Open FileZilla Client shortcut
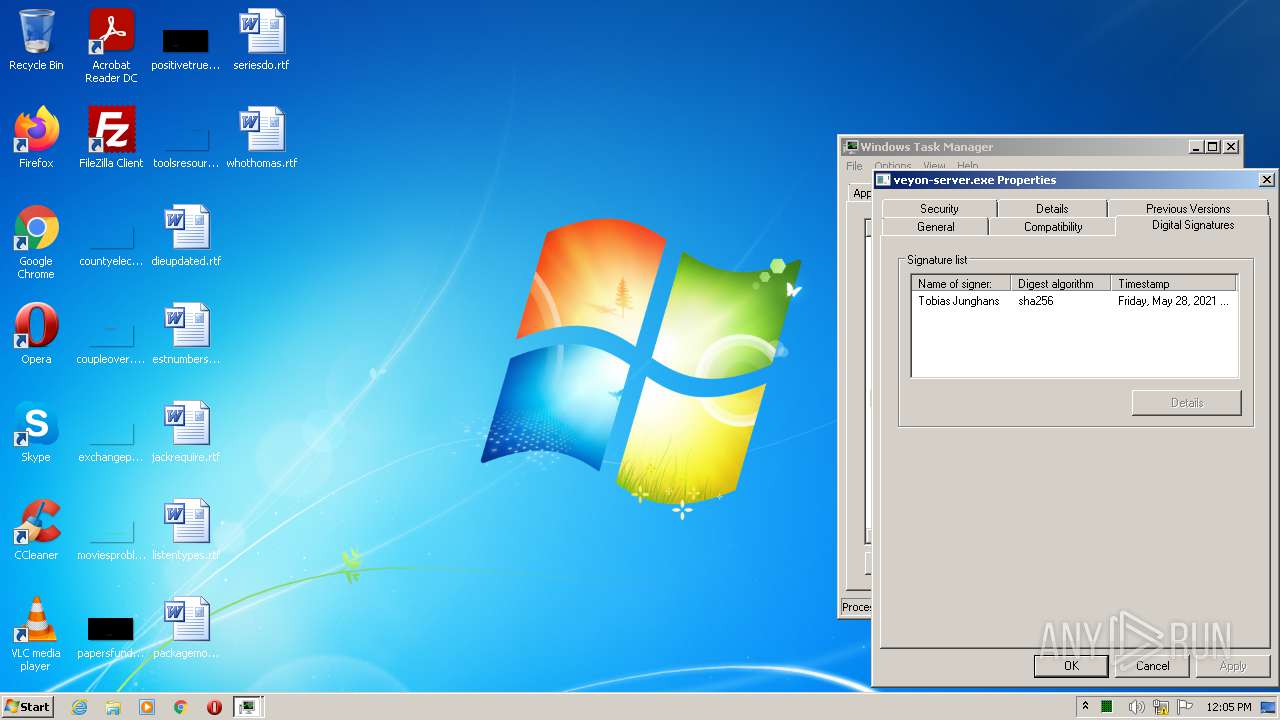Screen dimensions: 1280x720 pos(111,138)
